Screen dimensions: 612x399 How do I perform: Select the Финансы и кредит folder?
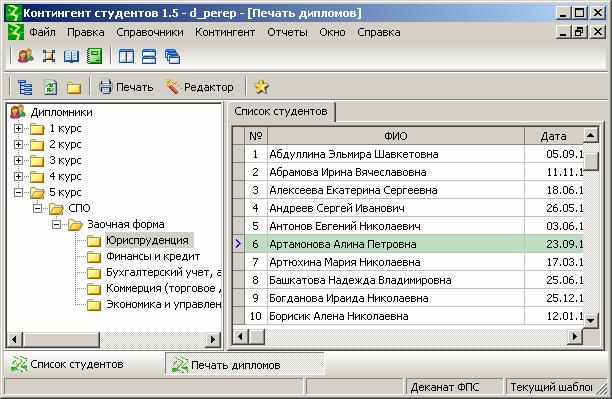[x=153, y=256]
